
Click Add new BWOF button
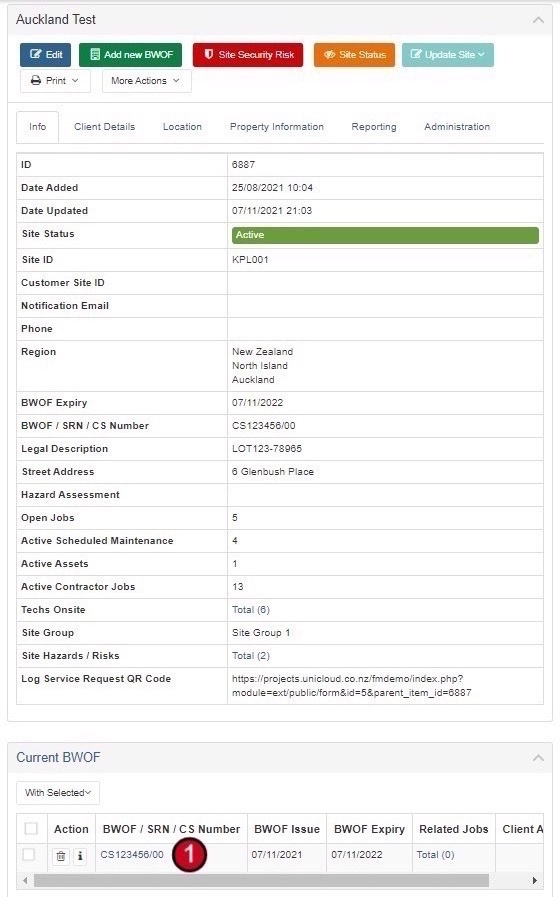[x=130, y=55]
